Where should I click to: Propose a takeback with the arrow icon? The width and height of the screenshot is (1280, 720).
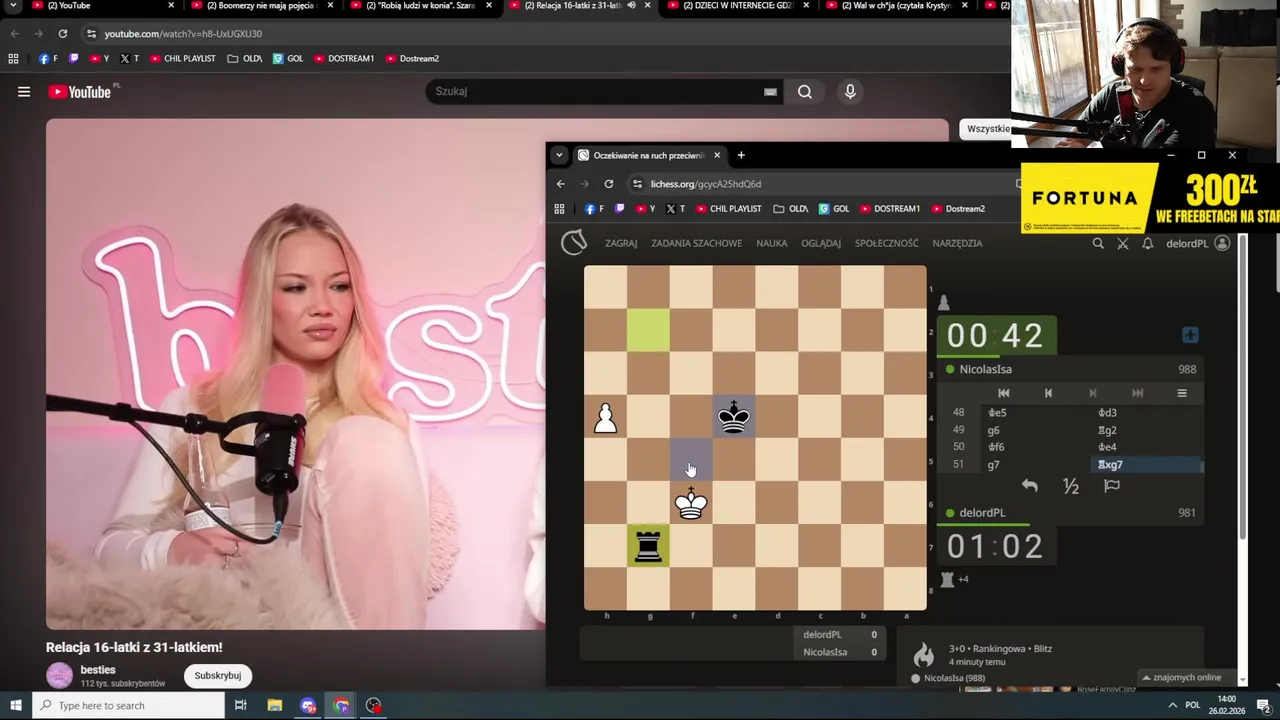tap(1029, 486)
